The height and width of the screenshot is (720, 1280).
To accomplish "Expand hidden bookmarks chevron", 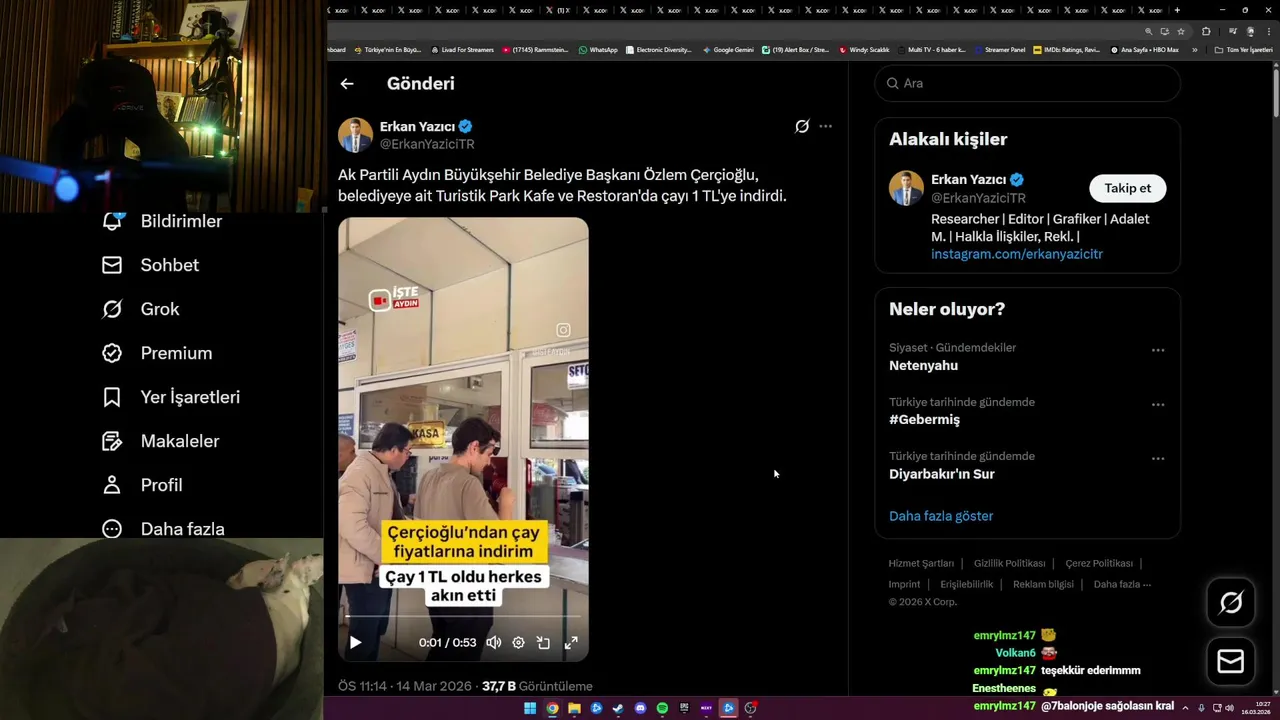I will [x=1194, y=49].
